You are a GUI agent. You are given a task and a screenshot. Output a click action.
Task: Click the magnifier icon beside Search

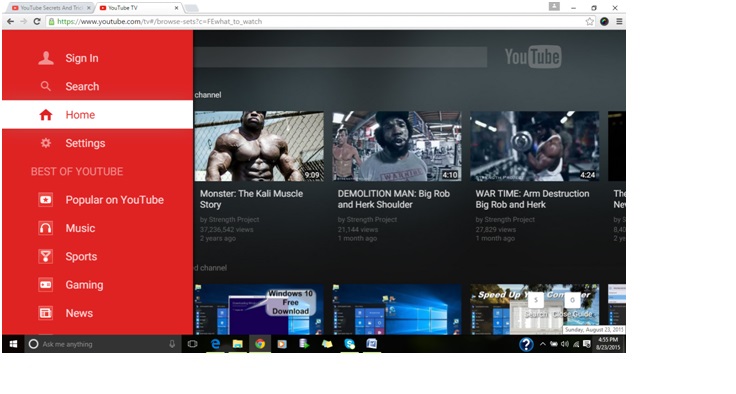[x=46, y=86]
